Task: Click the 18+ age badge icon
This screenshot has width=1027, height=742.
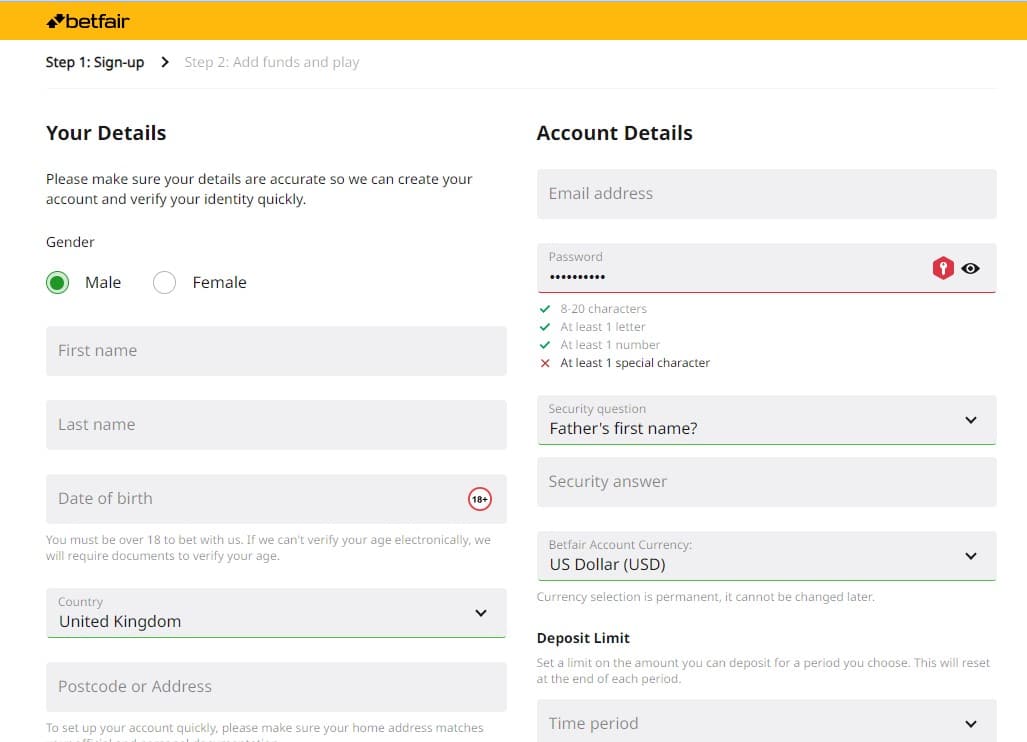Action: (480, 499)
